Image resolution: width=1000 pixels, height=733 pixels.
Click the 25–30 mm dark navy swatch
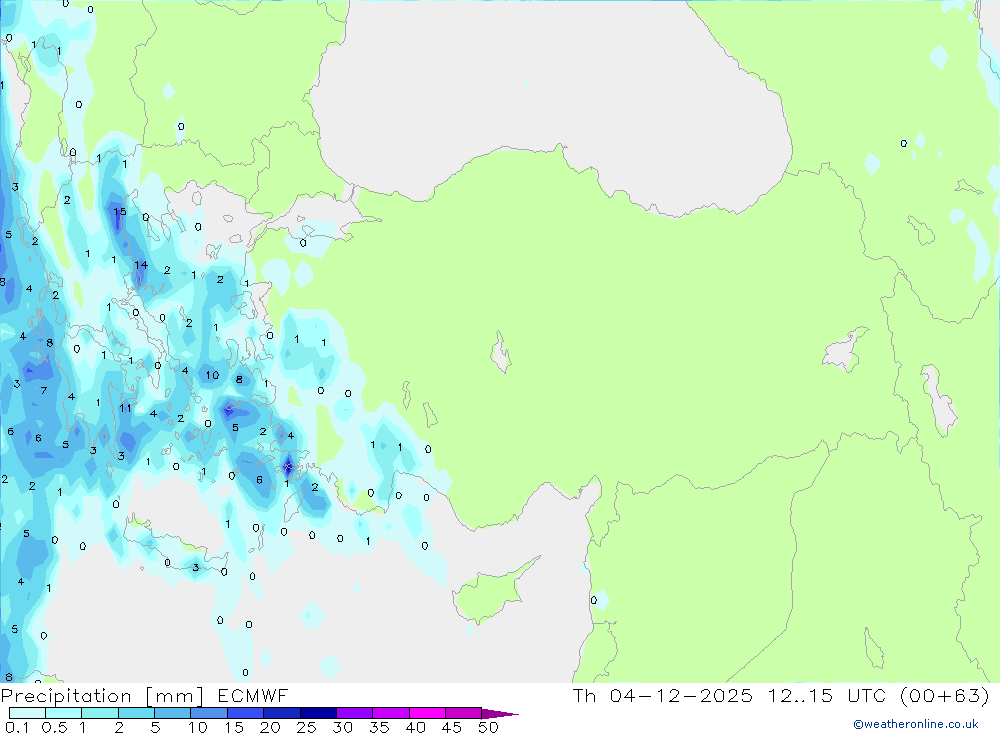pyautogui.click(x=318, y=713)
